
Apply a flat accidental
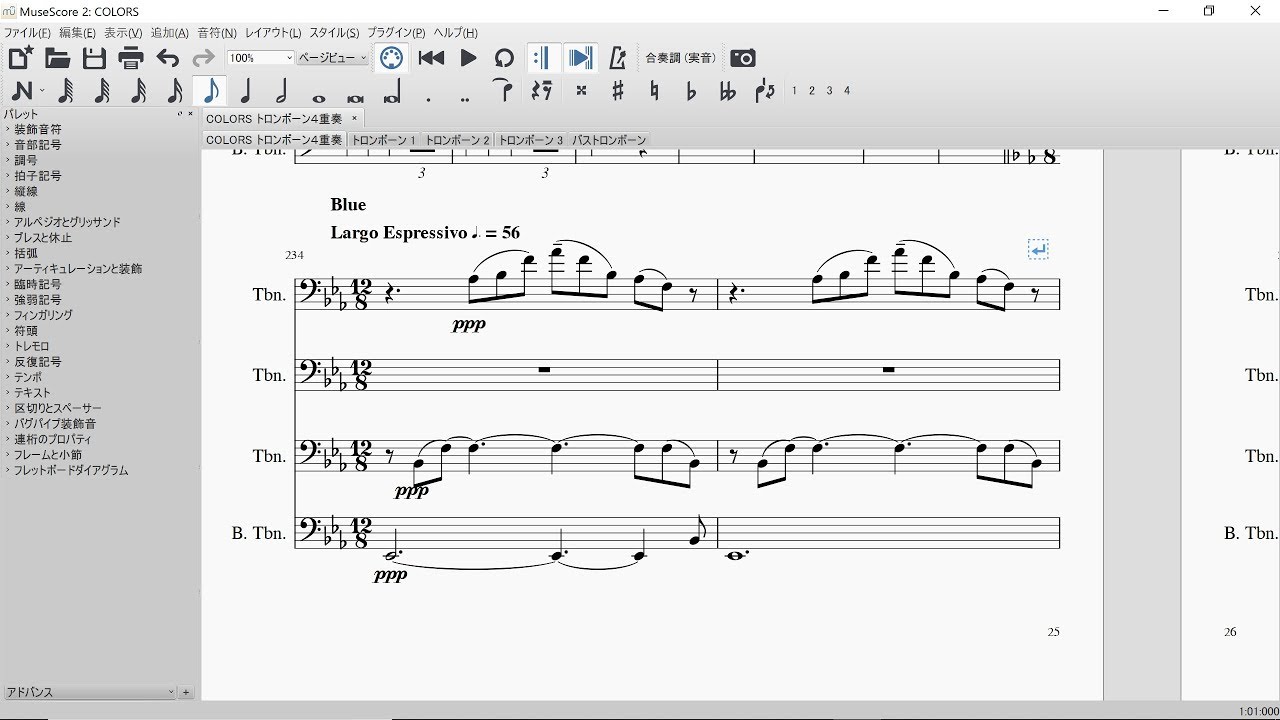click(691, 91)
